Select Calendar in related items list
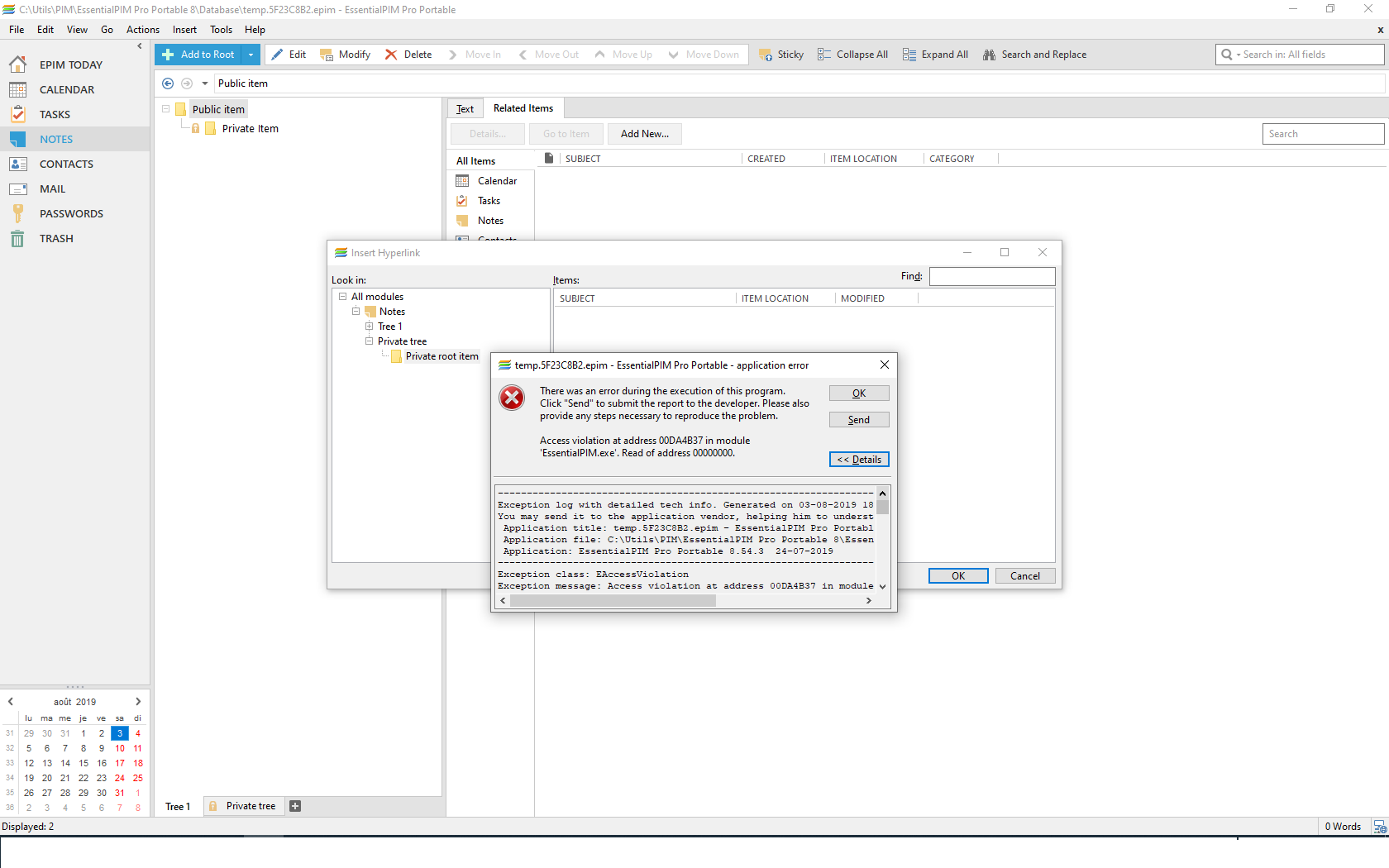 pos(497,181)
